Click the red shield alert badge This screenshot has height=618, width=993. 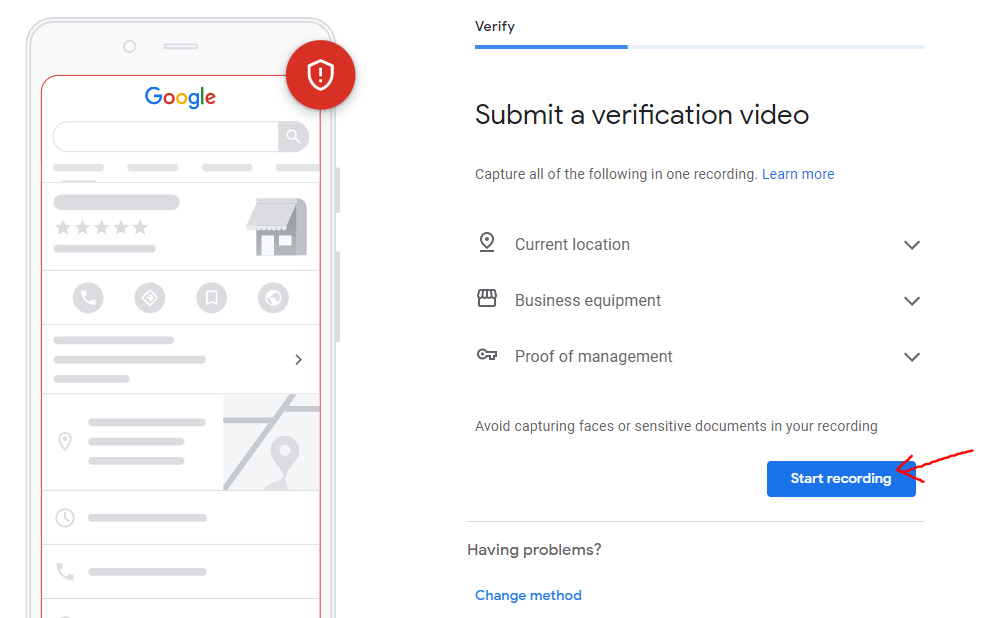point(320,74)
